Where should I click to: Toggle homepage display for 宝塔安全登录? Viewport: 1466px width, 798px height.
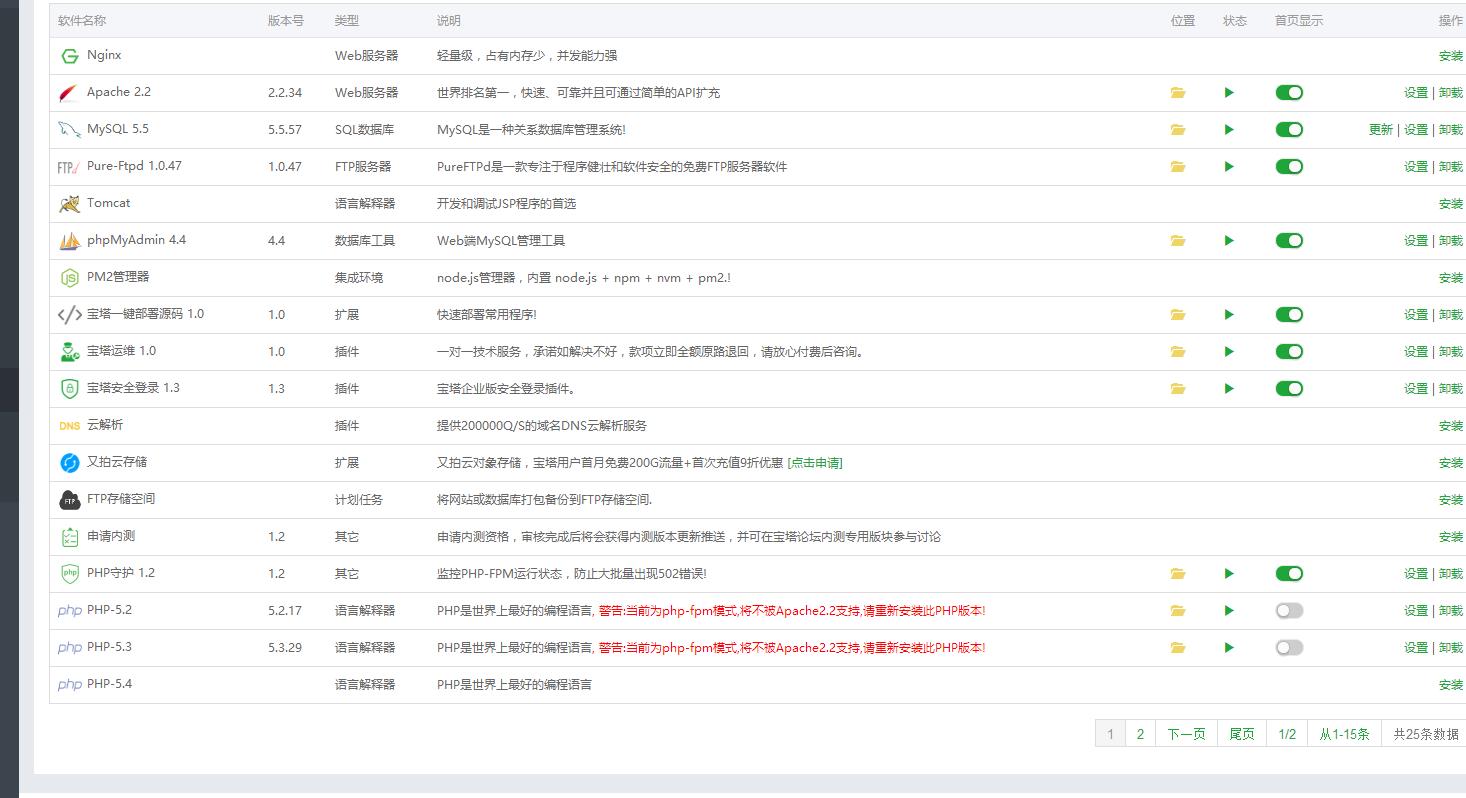[x=1289, y=389]
